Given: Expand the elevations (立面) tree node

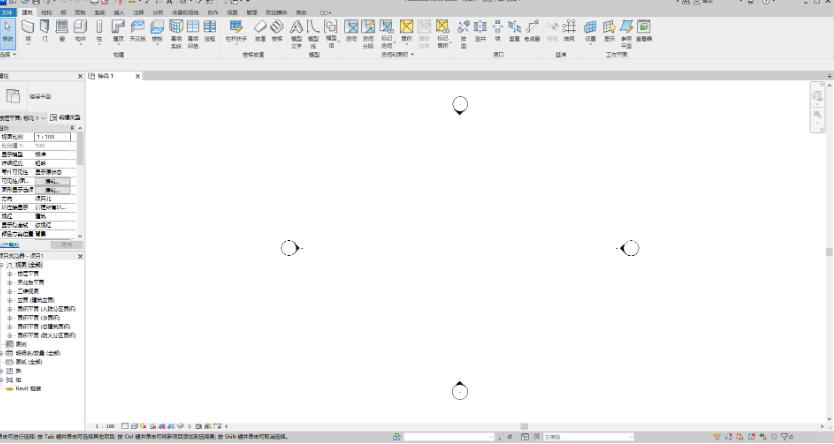Looking at the screenshot, I should [9, 298].
